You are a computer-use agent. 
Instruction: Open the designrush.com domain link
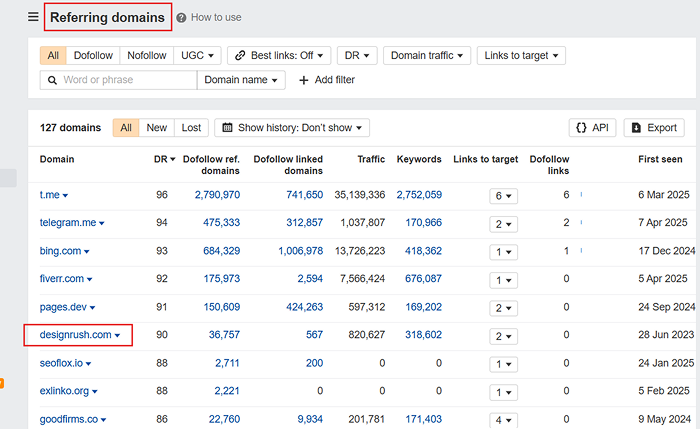75,335
